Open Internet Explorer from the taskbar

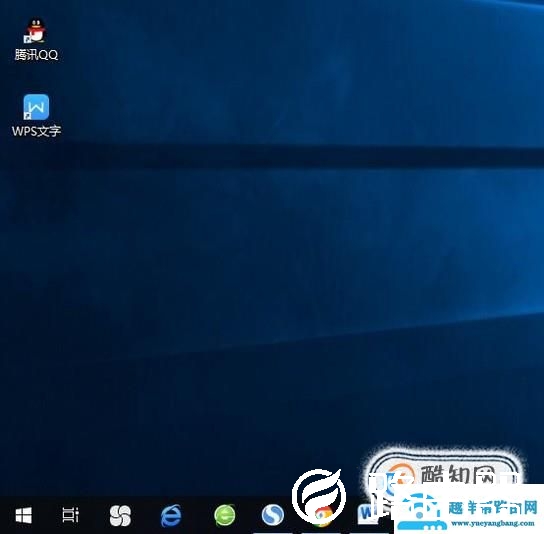point(171,515)
